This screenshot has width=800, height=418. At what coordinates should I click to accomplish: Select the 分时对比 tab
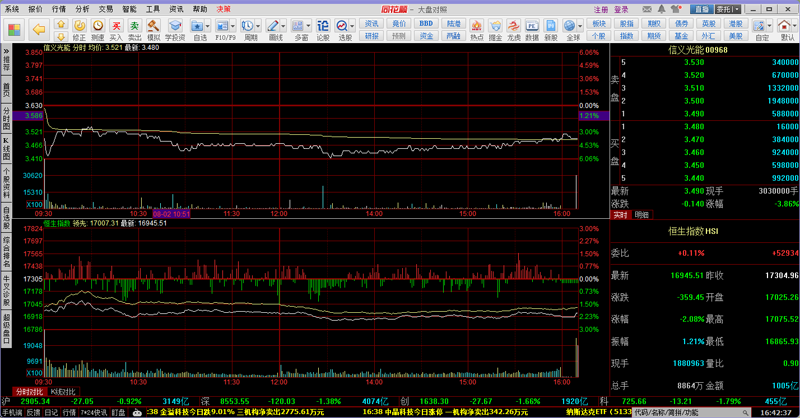[29, 392]
